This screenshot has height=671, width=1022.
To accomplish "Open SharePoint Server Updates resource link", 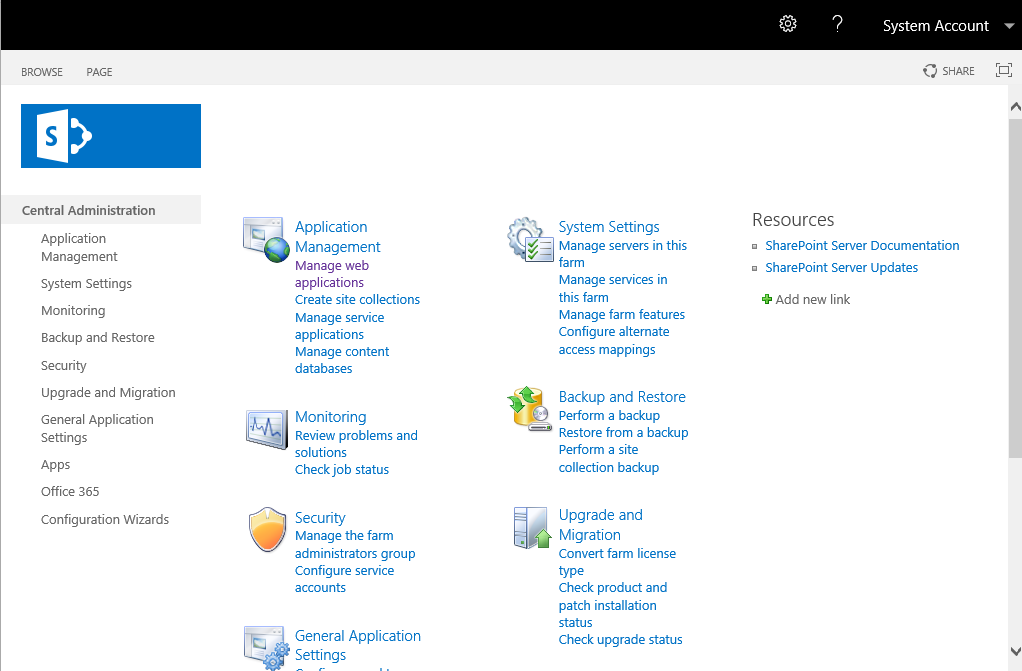I will pyautogui.click(x=841, y=267).
